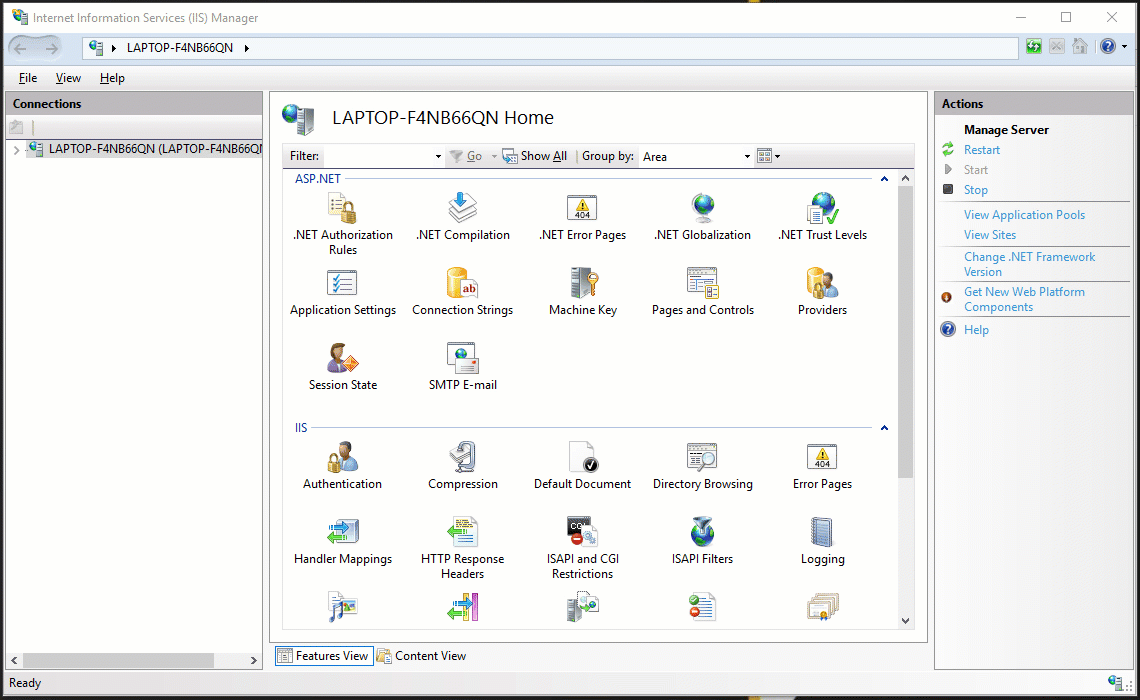This screenshot has width=1140, height=700.
Task: Click the Go filter button
Action: 466,156
